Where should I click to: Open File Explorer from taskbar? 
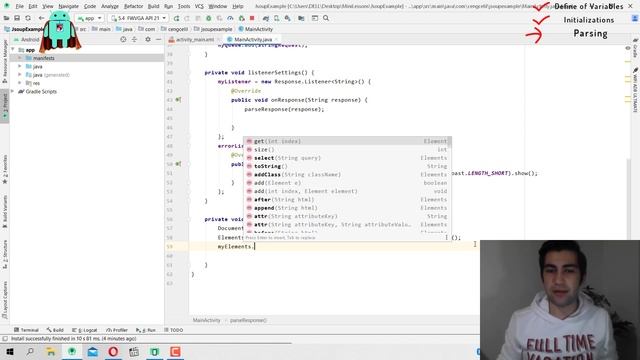pos(51,351)
